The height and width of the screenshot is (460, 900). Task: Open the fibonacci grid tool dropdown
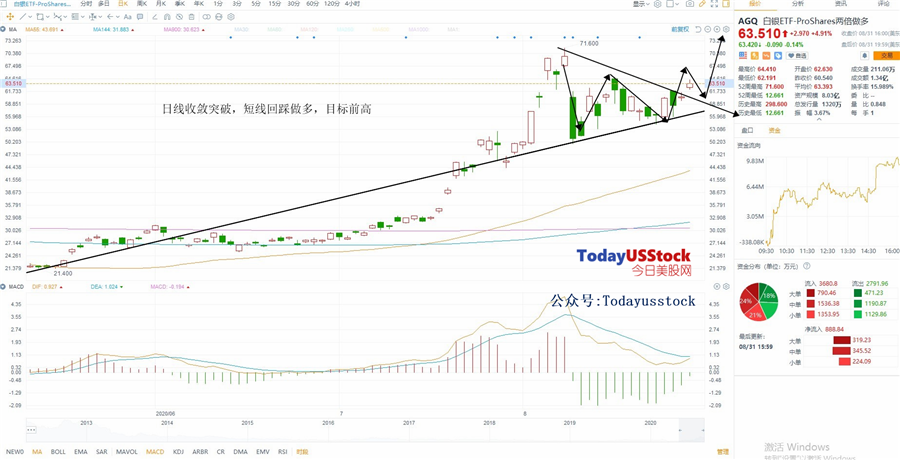point(83,17)
